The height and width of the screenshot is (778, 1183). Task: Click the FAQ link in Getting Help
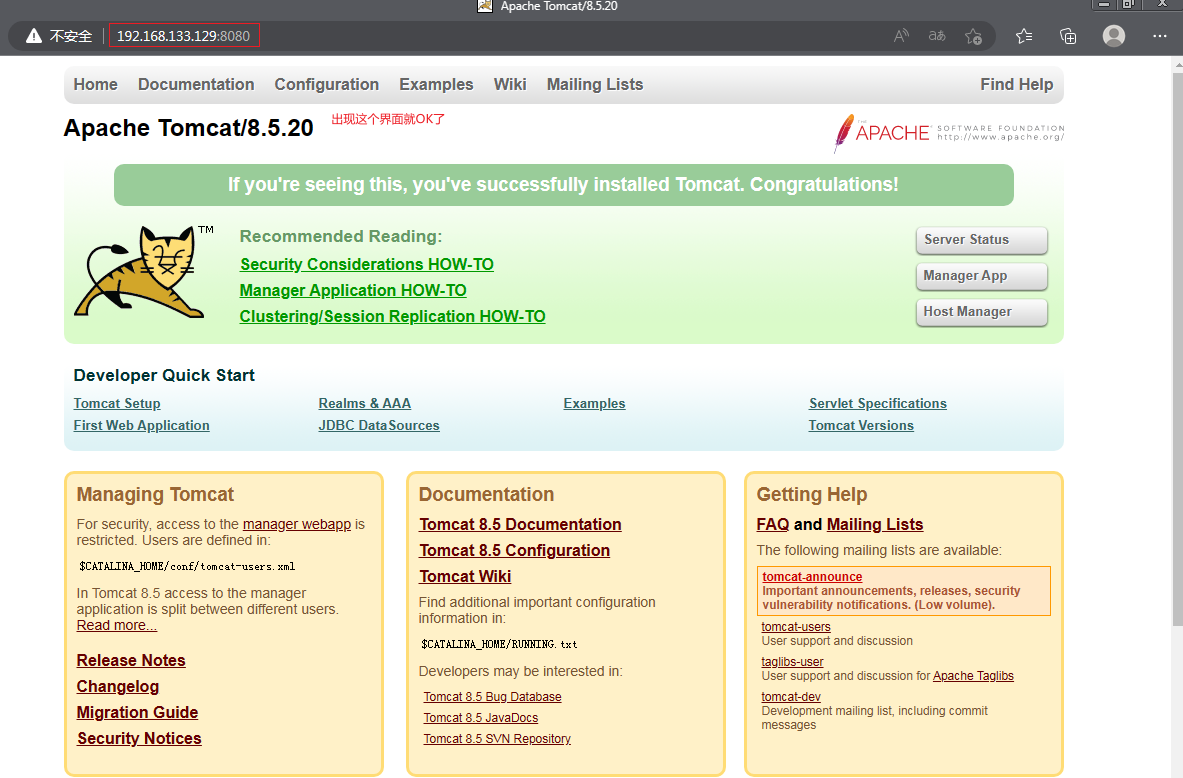point(773,524)
